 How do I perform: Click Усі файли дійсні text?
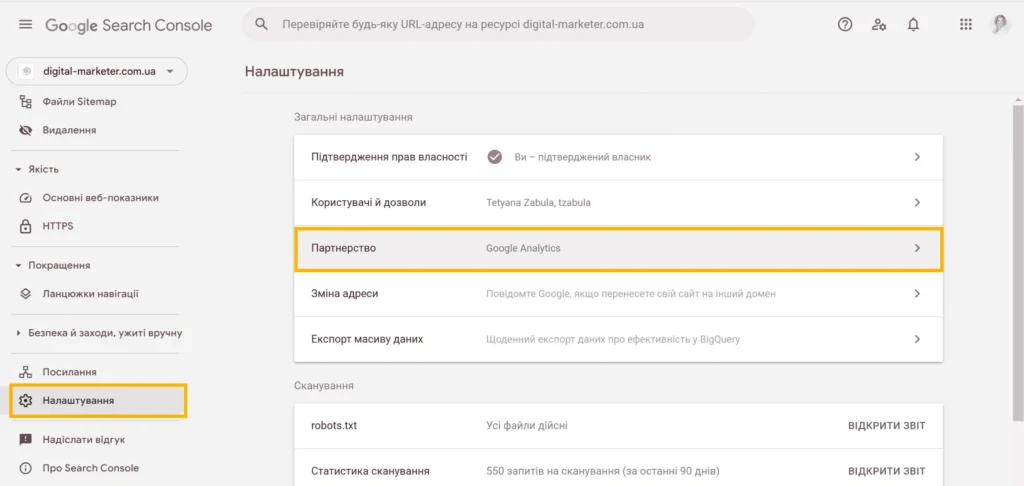tap(527, 426)
